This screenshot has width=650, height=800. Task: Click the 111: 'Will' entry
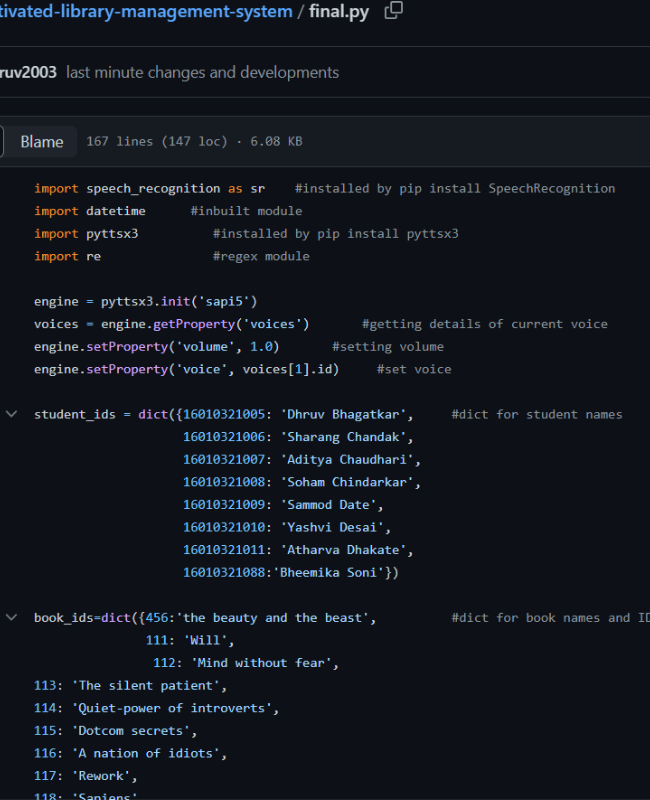click(x=190, y=640)
